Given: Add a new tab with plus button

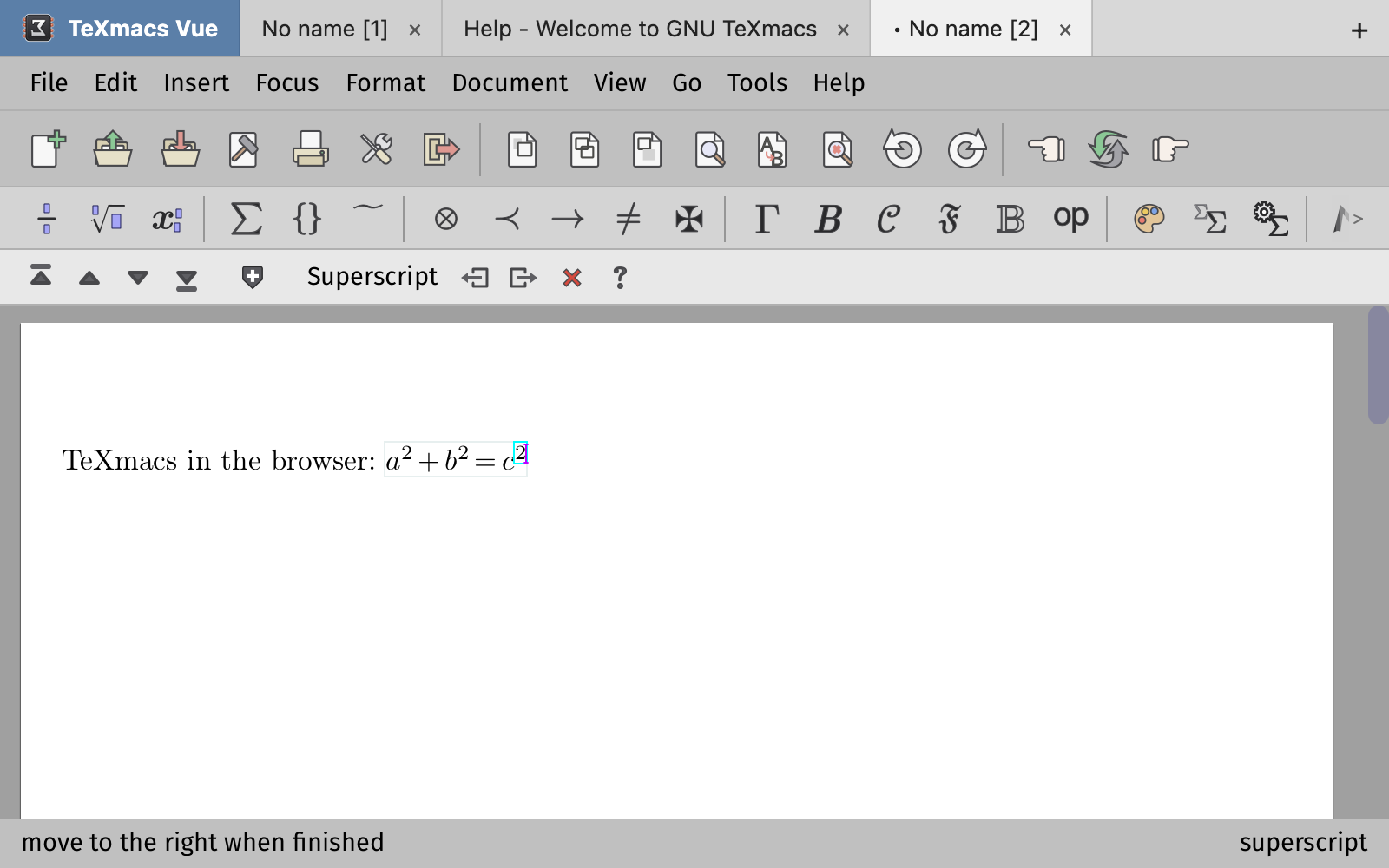Looking at the screenshot, I should click(1359, 30).
